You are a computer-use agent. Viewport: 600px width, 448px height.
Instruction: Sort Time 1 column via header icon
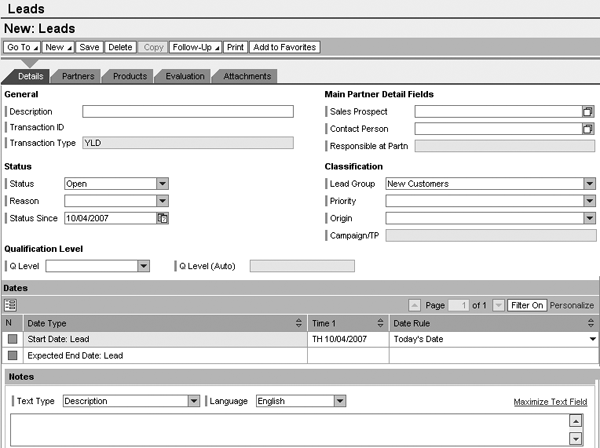380,323
